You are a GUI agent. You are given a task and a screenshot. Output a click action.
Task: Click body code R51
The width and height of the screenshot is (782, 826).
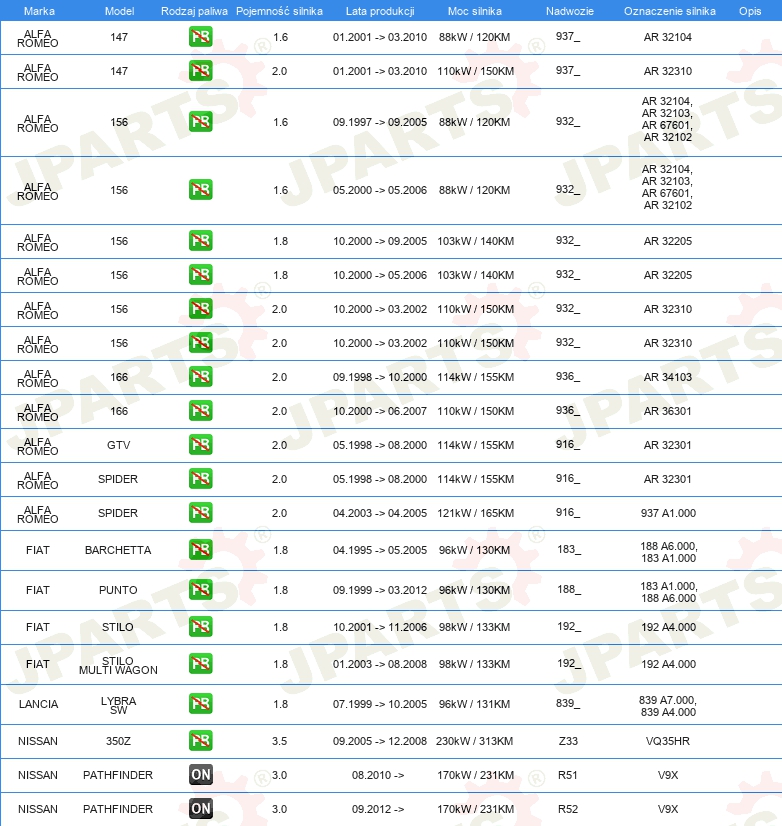[568, 775]
